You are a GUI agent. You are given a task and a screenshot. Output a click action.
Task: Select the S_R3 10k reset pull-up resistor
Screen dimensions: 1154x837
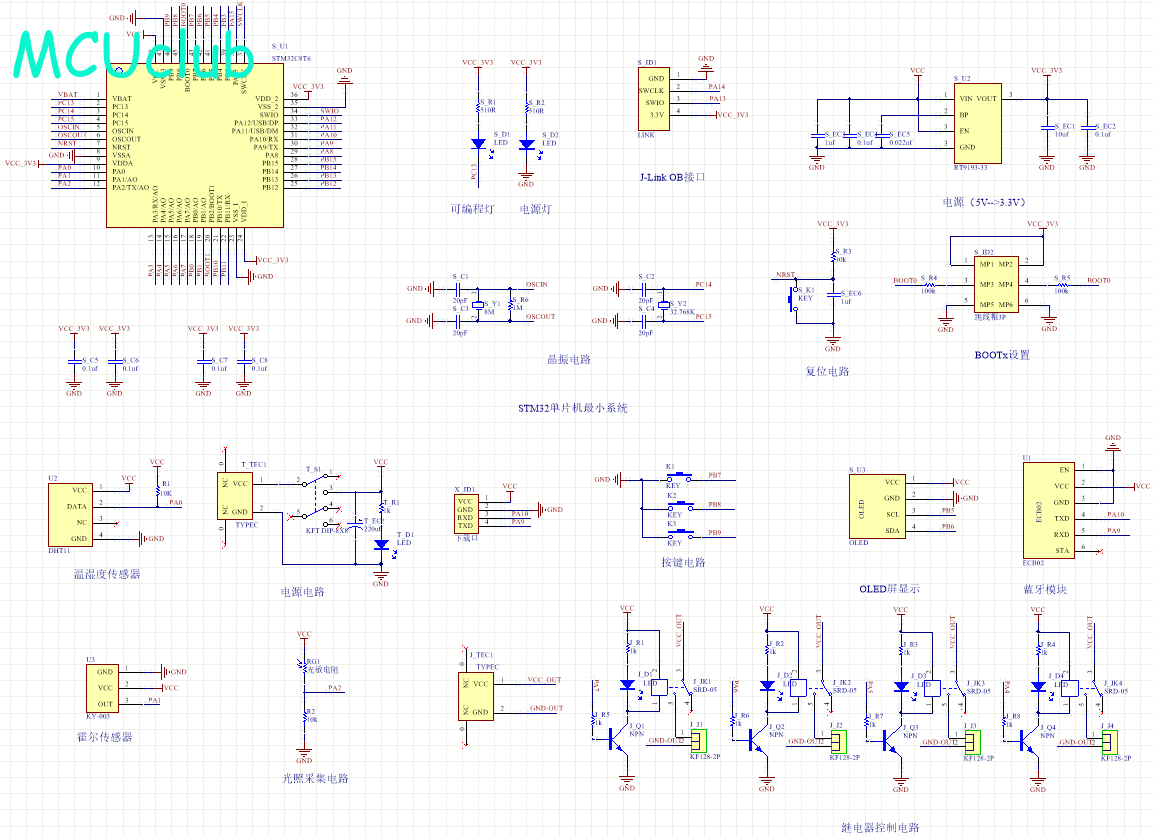[x=833, y=257]
